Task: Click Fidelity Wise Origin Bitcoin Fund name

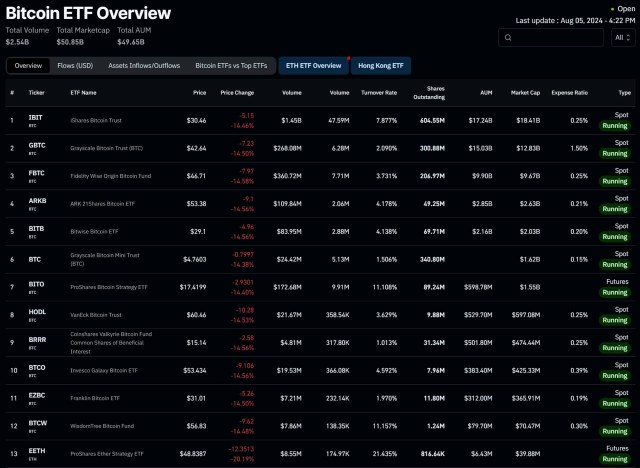Action: (x=111, y=176)
